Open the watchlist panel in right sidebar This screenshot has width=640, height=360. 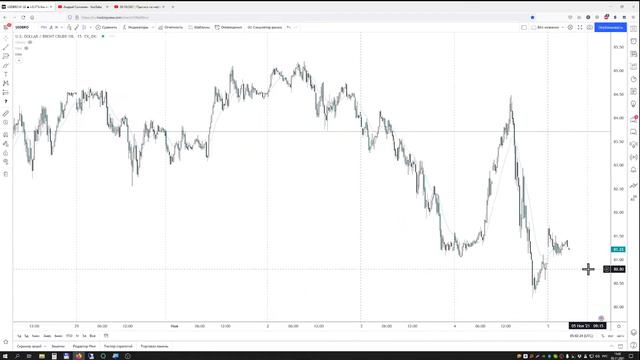coord(633,29)
